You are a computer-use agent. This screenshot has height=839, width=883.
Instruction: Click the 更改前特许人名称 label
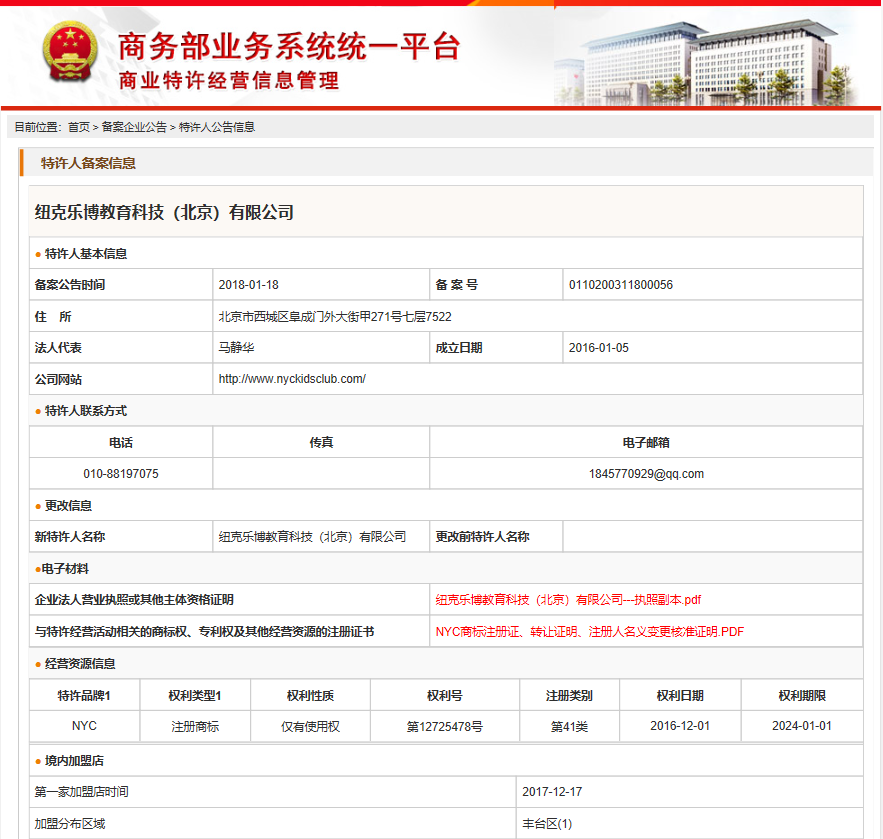[482, 537]
